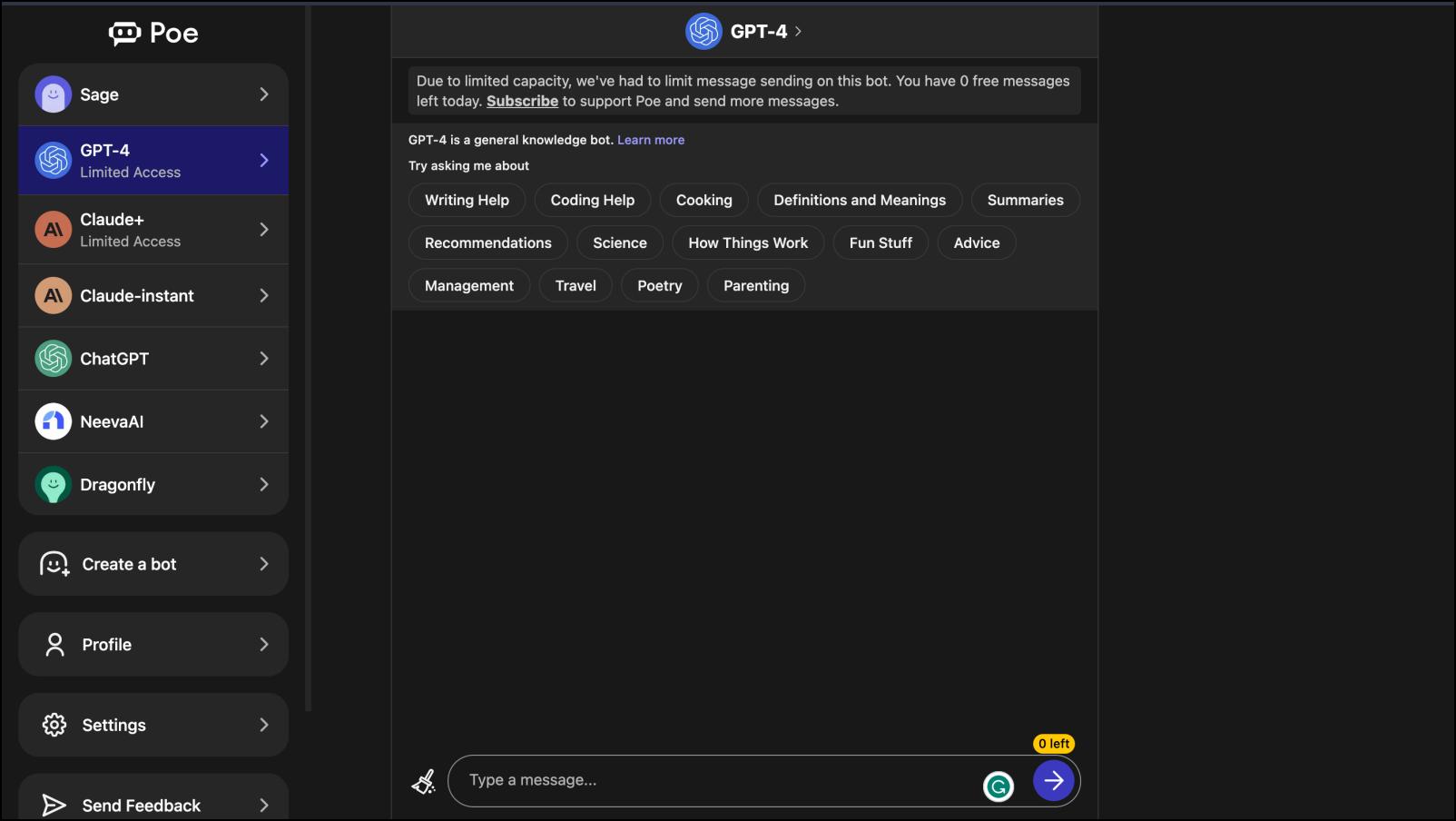Image resolution: width=1456 pixels, height=821 pixels.
Task: Choose How Things Work suggestion
Action: click(x=748, y=242)
